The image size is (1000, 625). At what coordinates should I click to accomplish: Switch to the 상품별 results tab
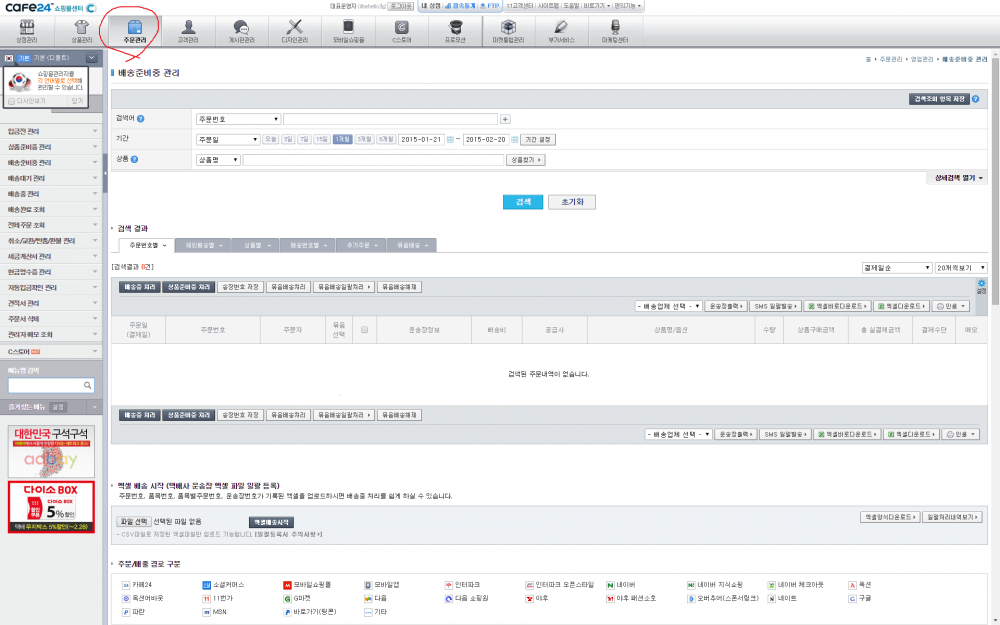tap(252, 245)
